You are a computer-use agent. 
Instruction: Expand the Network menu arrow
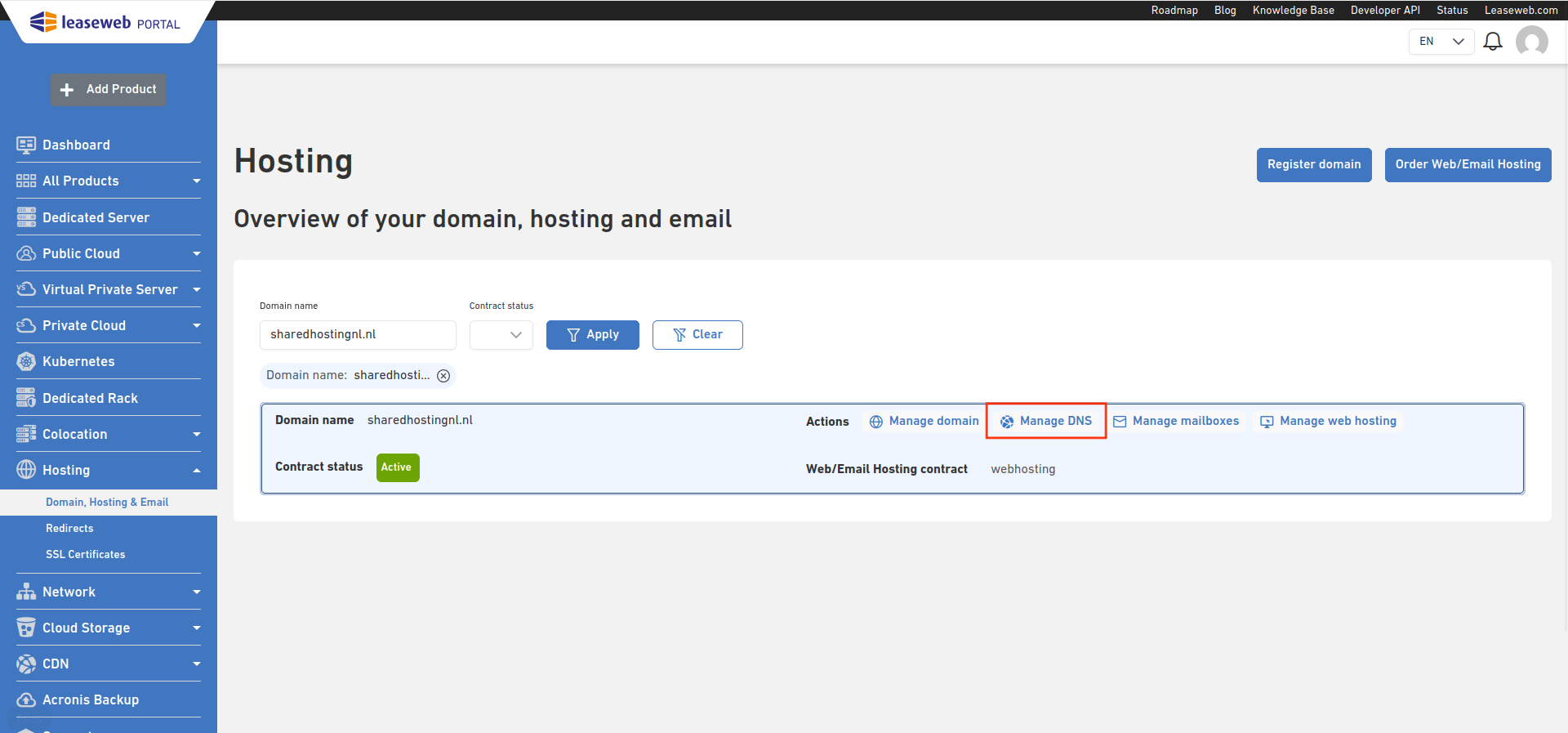(197, 592)
